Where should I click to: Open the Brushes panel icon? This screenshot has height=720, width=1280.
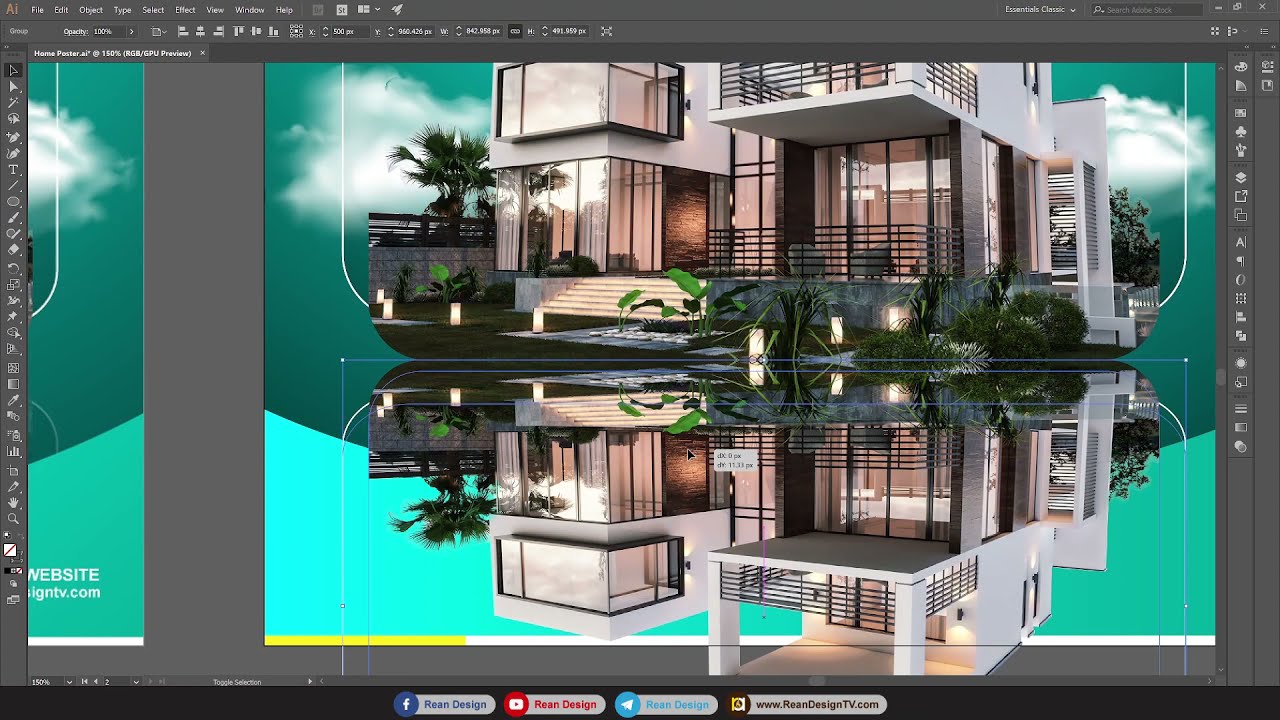(1241, 150)
